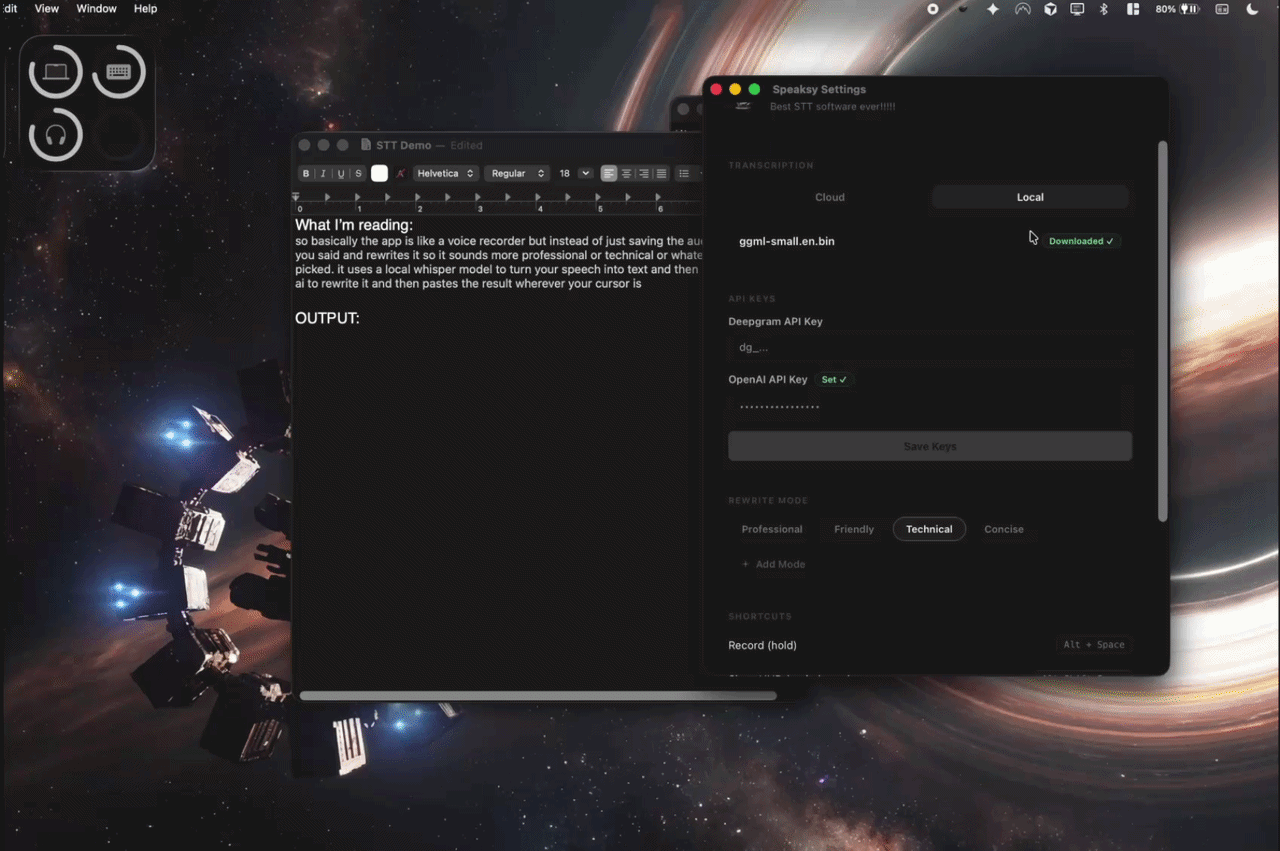This screenshot has width=1280, height=851.
Task: Expand the font size dropdown showing 18
Action: [573, 173]
